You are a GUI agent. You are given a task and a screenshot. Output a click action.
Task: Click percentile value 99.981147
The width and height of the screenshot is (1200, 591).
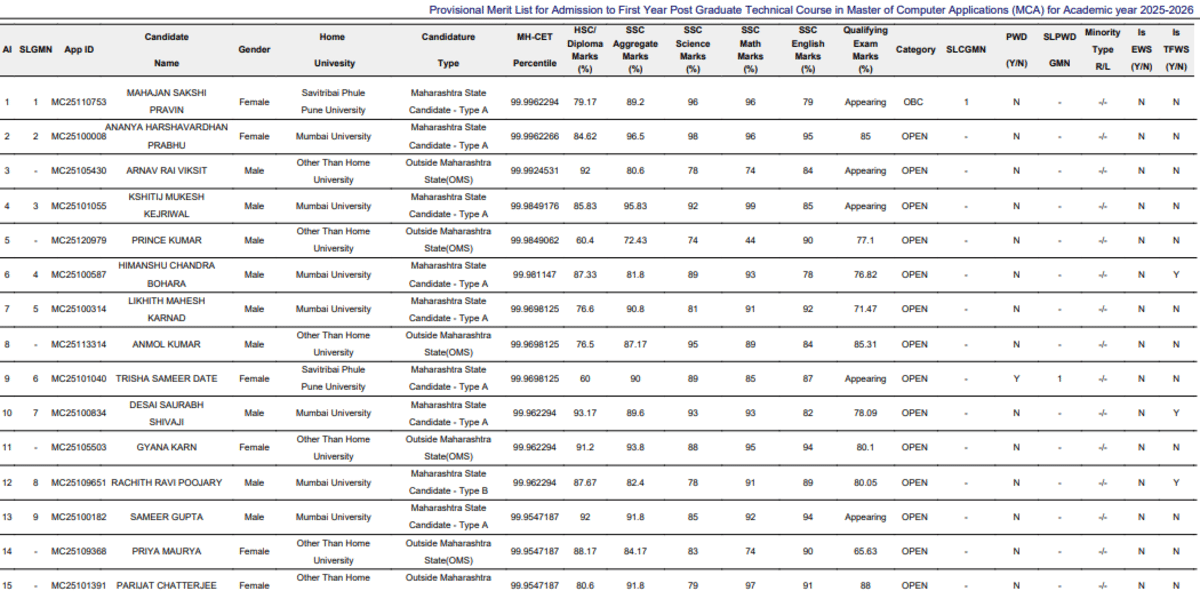[x=534, y=275]
